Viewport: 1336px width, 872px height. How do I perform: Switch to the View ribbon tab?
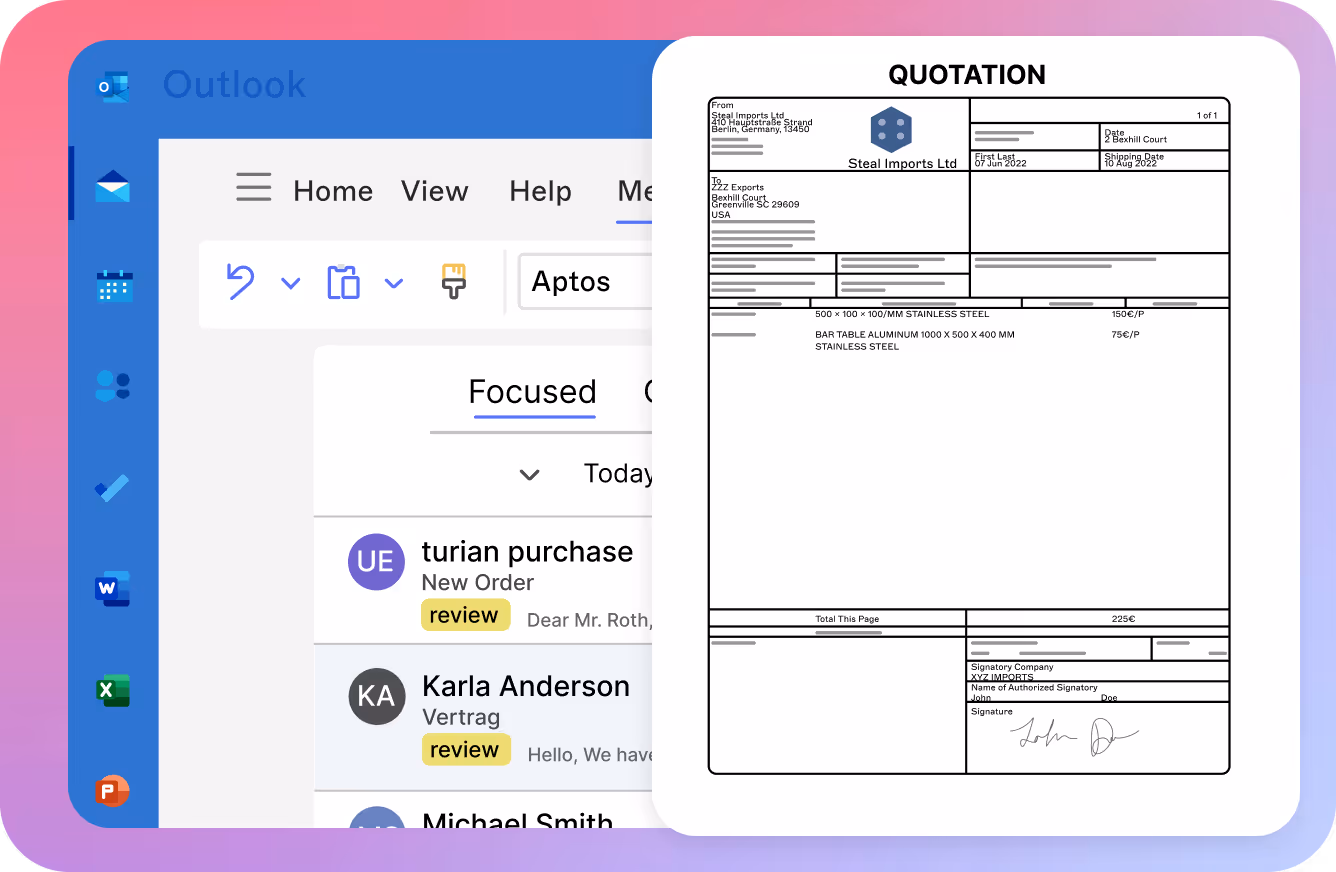coord(435,191)
